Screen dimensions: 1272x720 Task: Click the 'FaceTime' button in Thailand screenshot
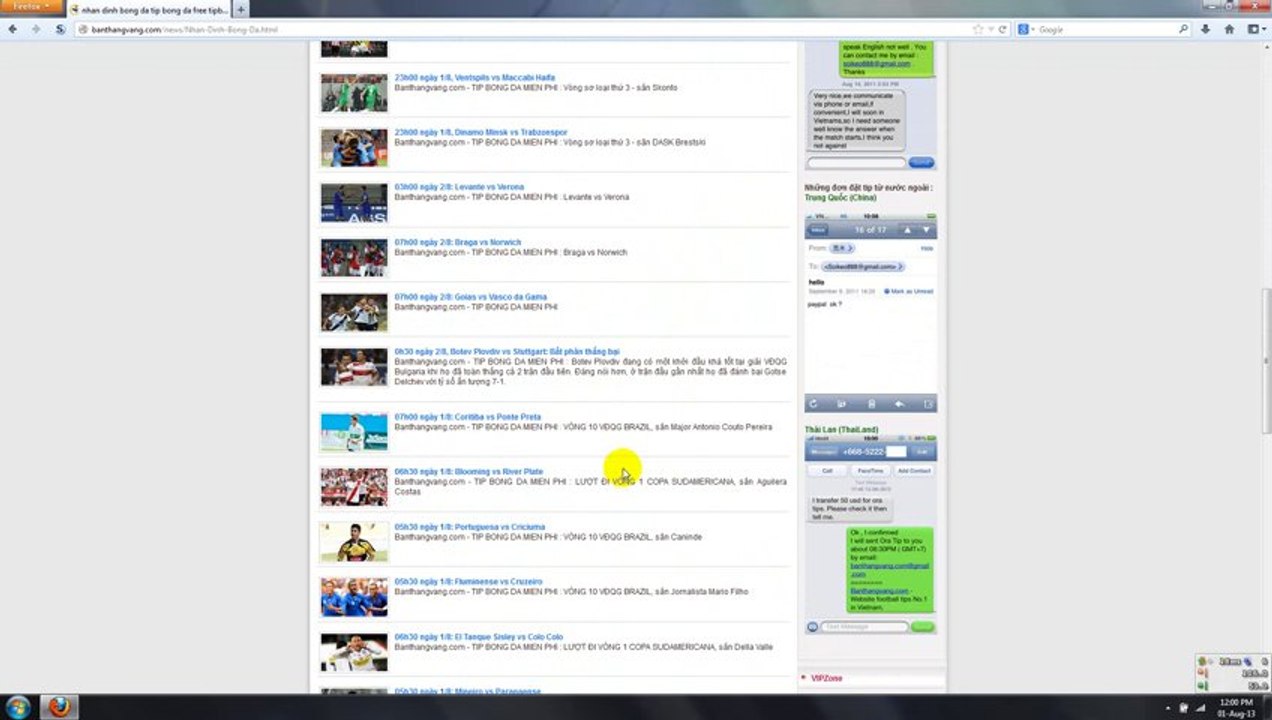tap(870, 470)
